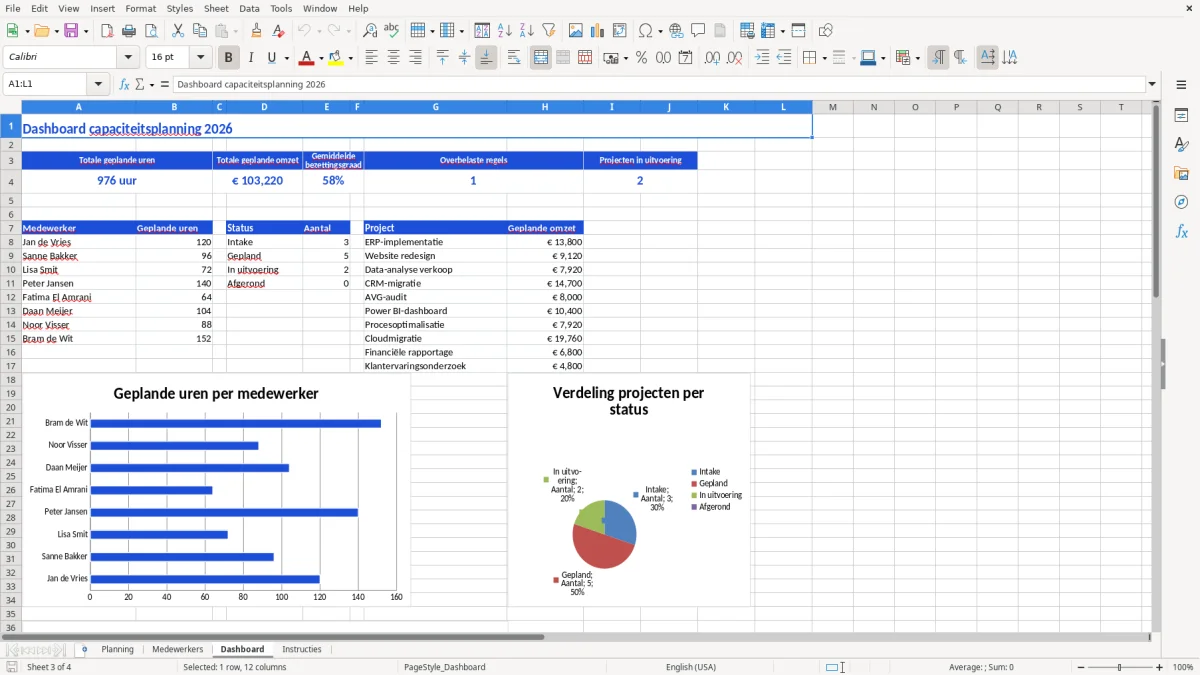Click zoom out minus button
Viewport: 1200px width, 675px height.
pos(1079,667)
